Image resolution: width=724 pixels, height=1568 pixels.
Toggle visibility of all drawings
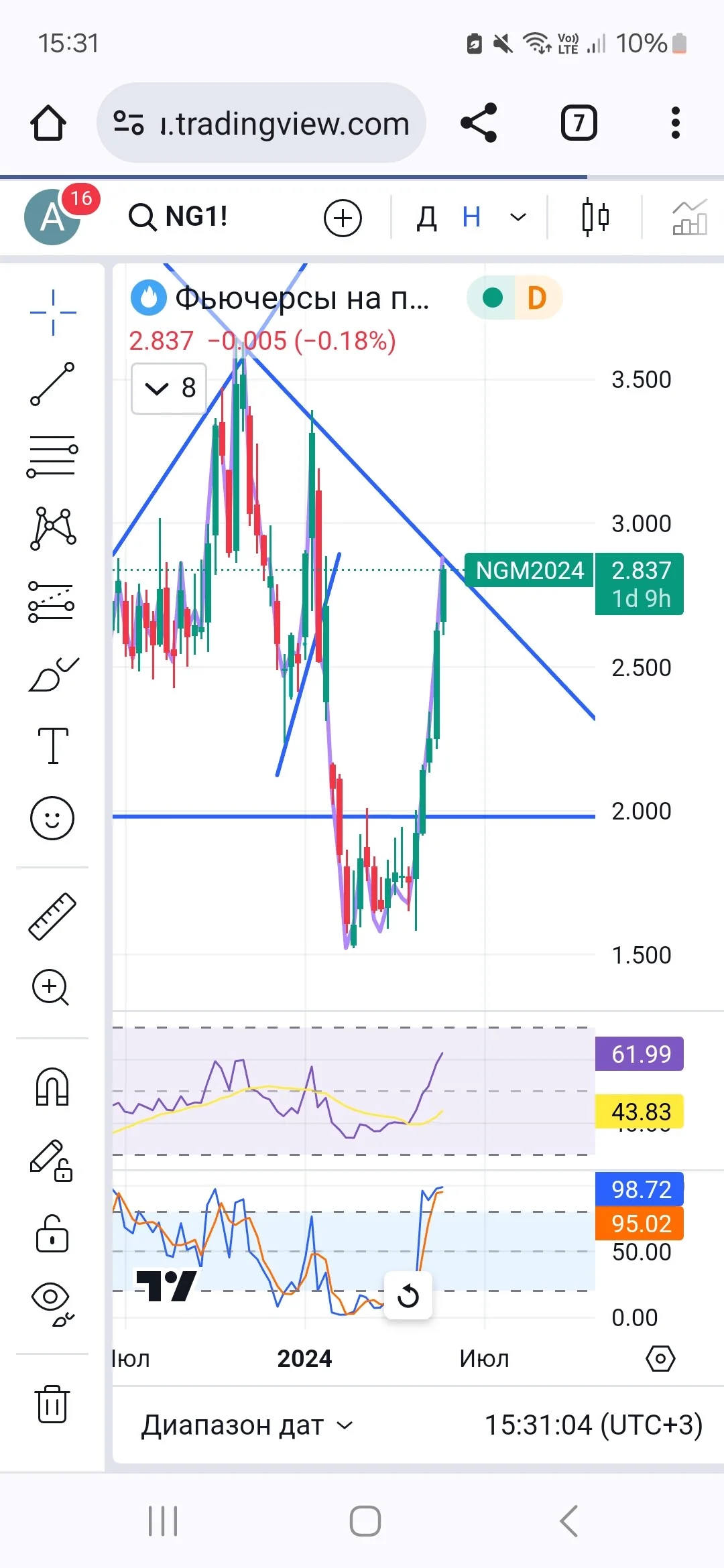[52, 1305]
